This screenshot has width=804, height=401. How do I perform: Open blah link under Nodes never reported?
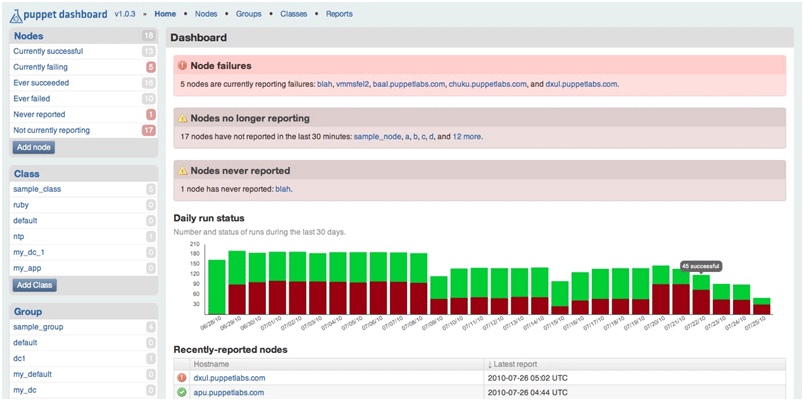coord(284,189)
